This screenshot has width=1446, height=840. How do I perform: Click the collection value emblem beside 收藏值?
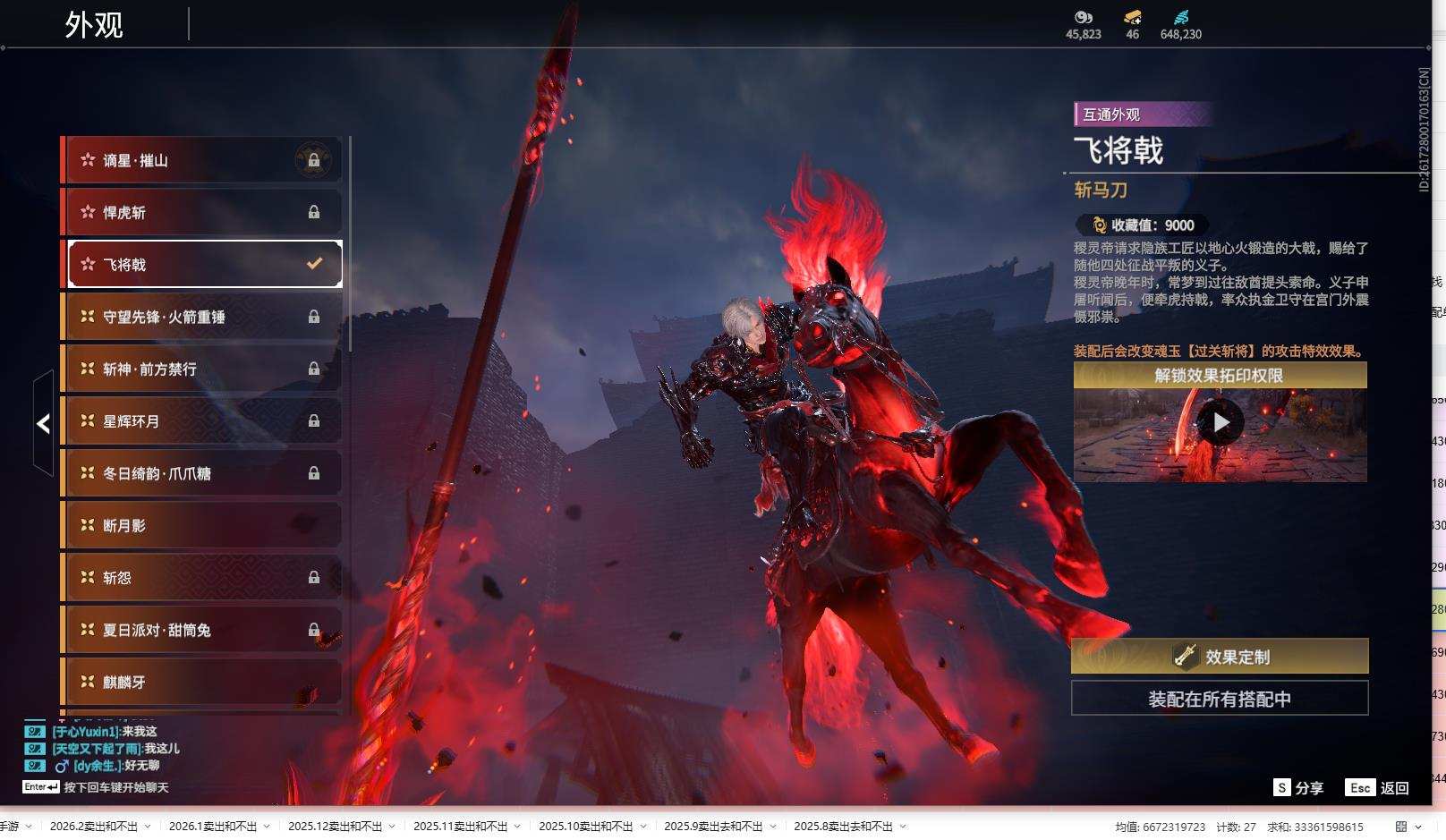coord(1099,225)
